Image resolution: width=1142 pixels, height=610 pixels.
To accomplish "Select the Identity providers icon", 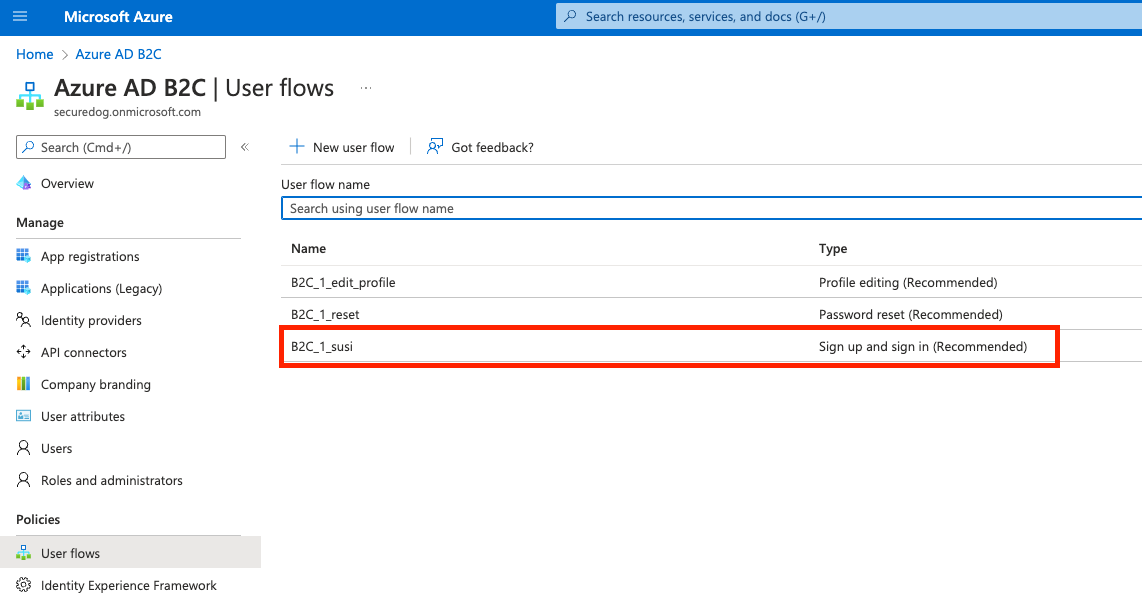I will pos(23,320).
